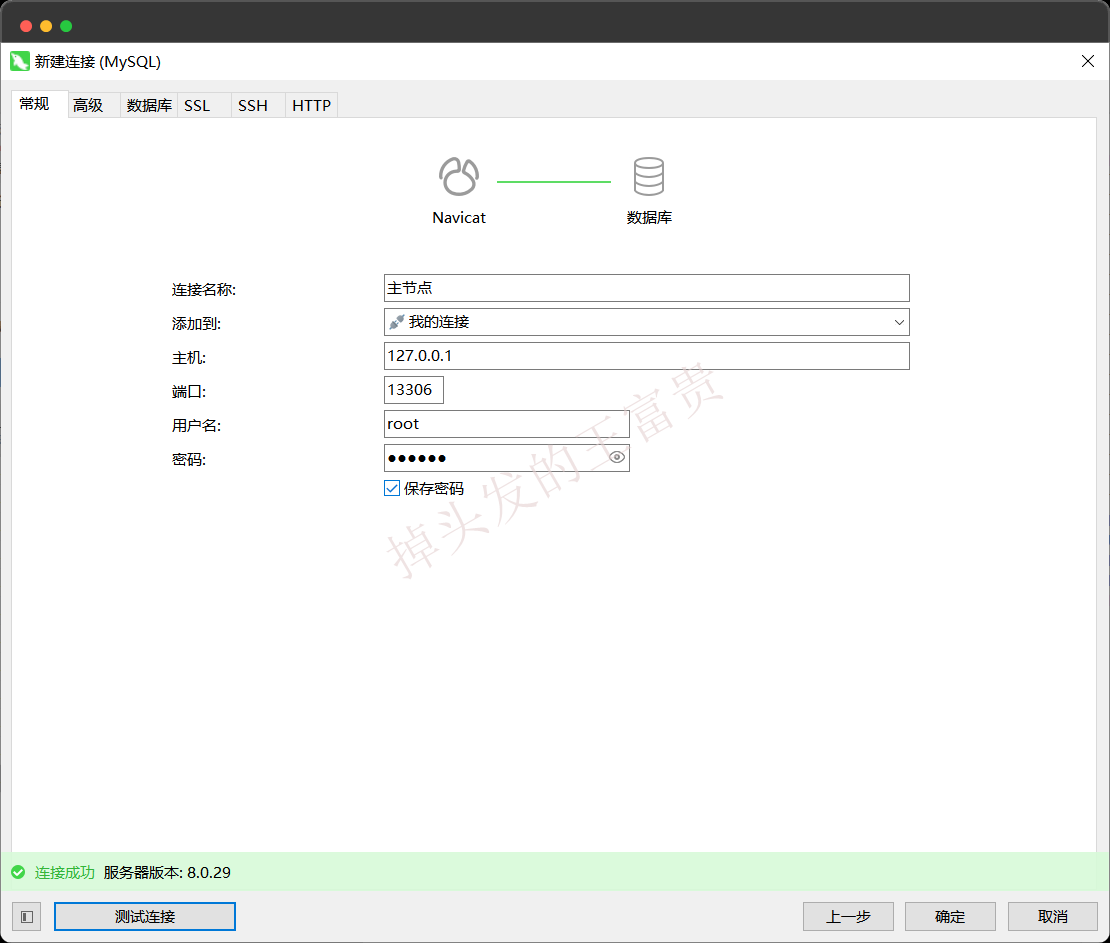Click the 端口 field showing 13306
Image resolution: width=1110 pixels, height=943 pixels.
point(413,390)
